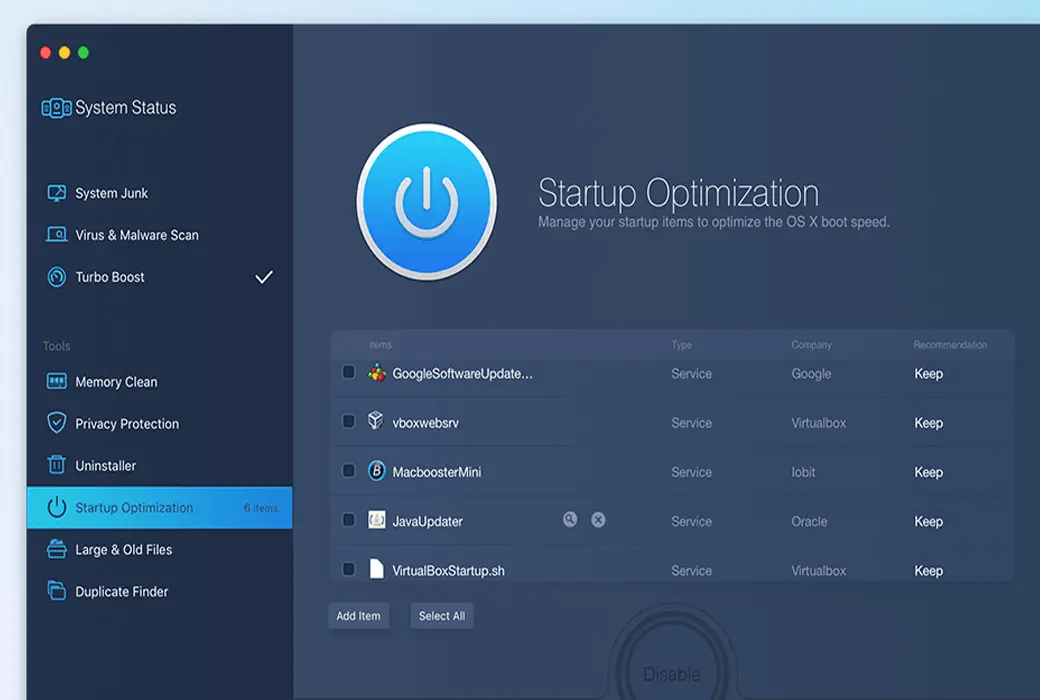
Task: Click Google in the Company column
Action: [x=811, y=374]
